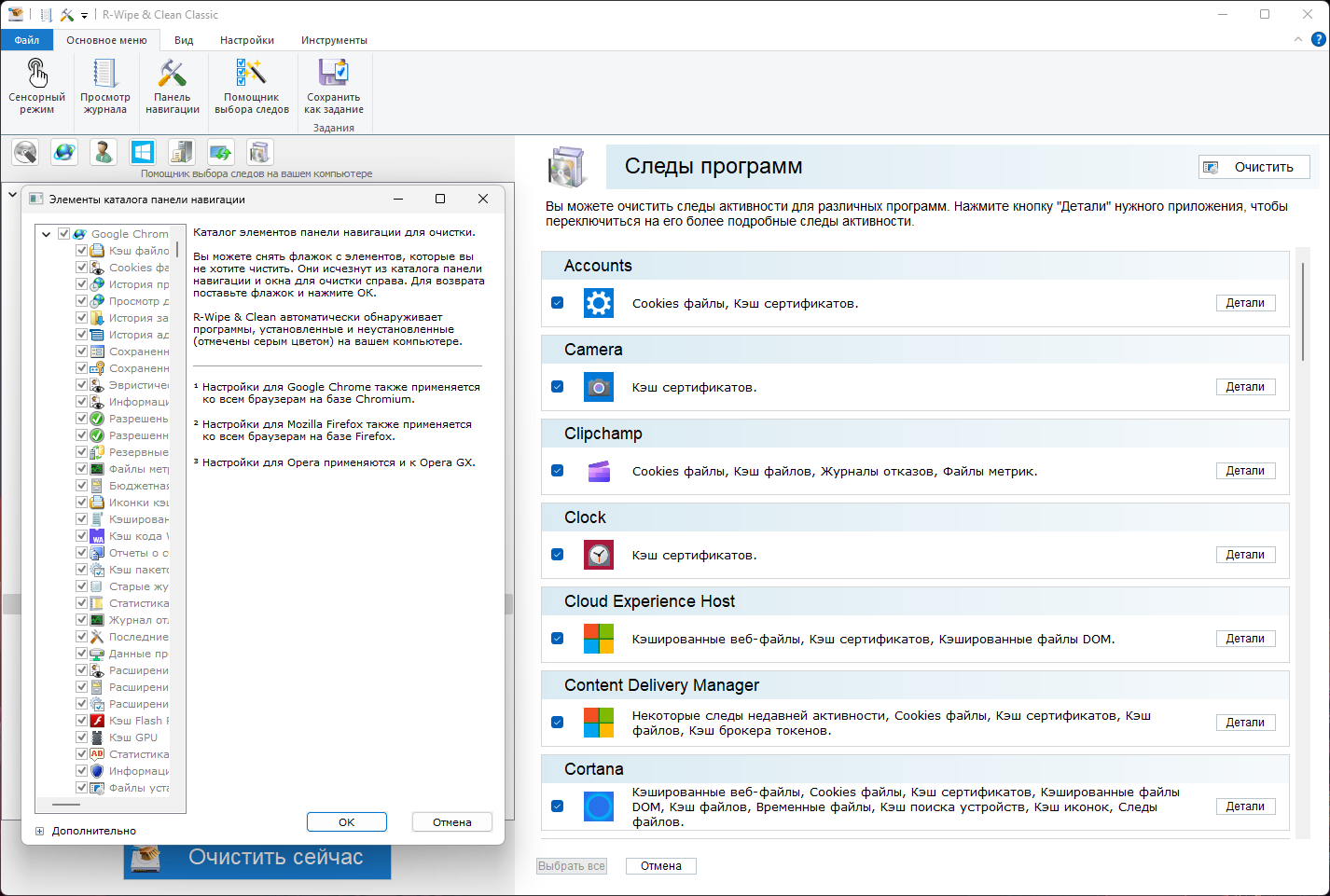Launch Помощник выбора следов wizard
Viewport: 1330px width, 896px height.
pyautogui.click(x=252, y=86)
